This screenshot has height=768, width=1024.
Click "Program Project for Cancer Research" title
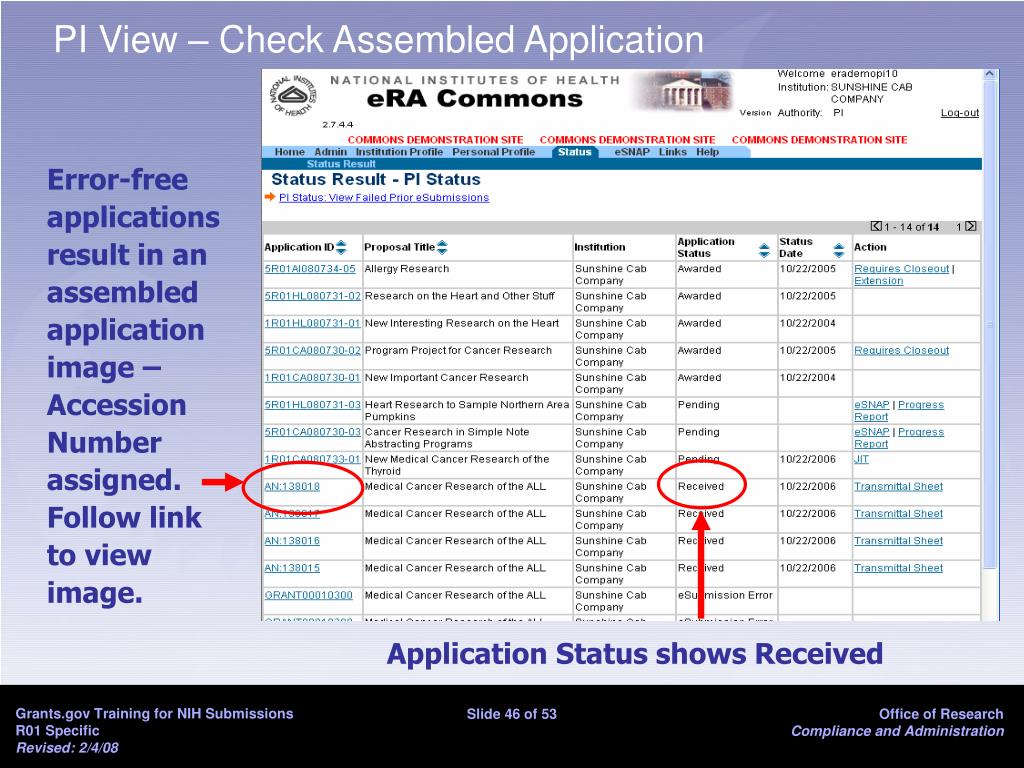[x=458, y=351]
